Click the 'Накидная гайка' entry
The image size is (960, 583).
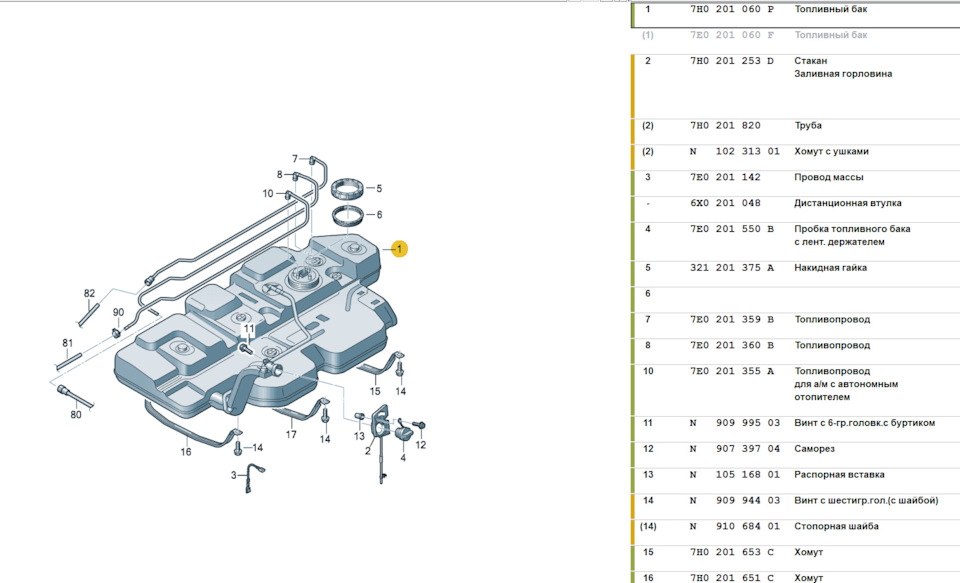[795, 274]
